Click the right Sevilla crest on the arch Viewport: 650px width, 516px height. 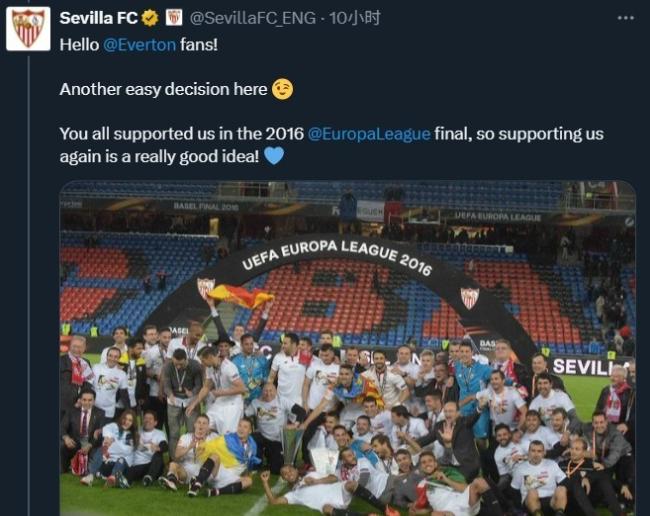click(x=470, y=298)
